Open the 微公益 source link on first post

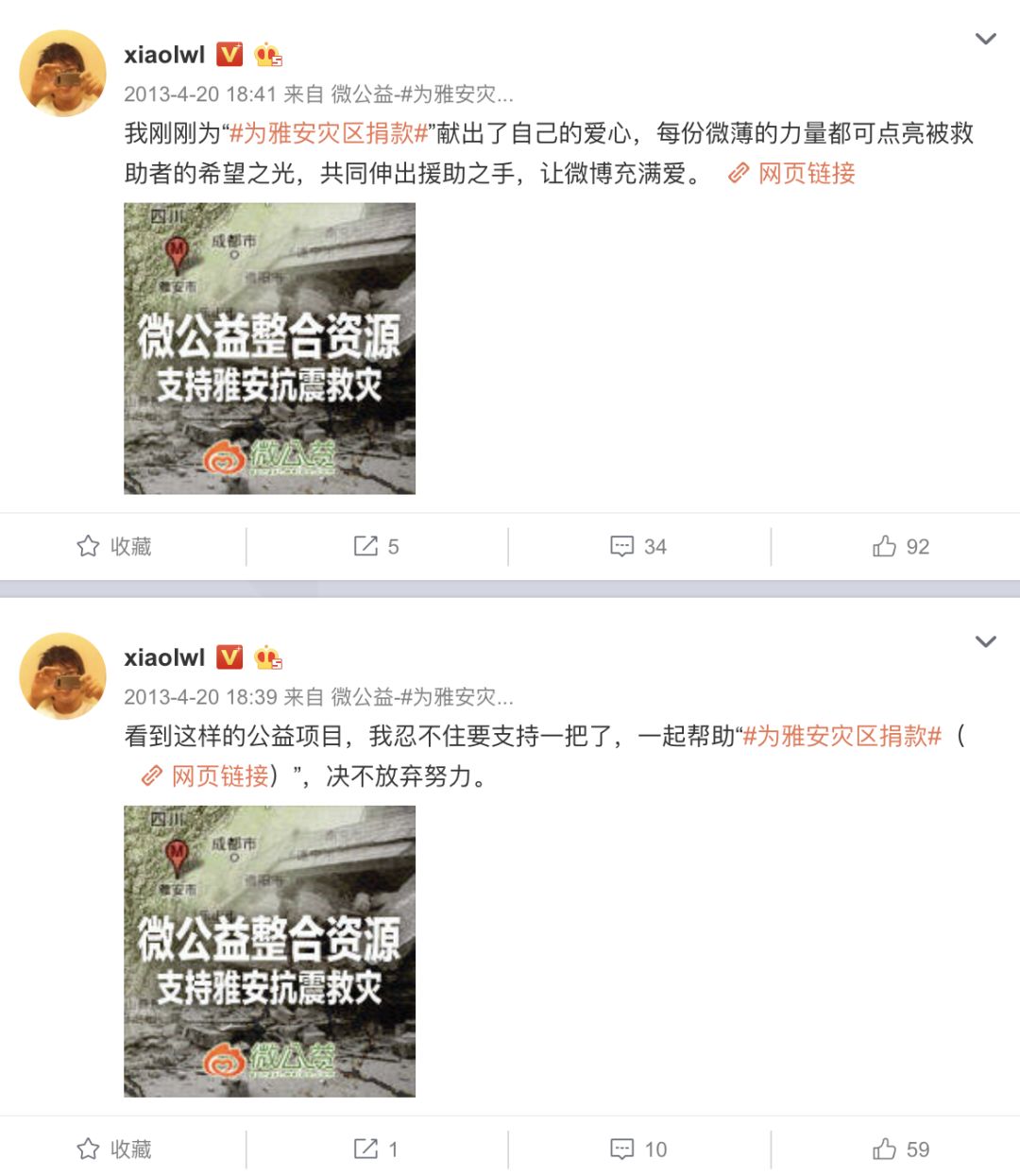tap(422, 94)
